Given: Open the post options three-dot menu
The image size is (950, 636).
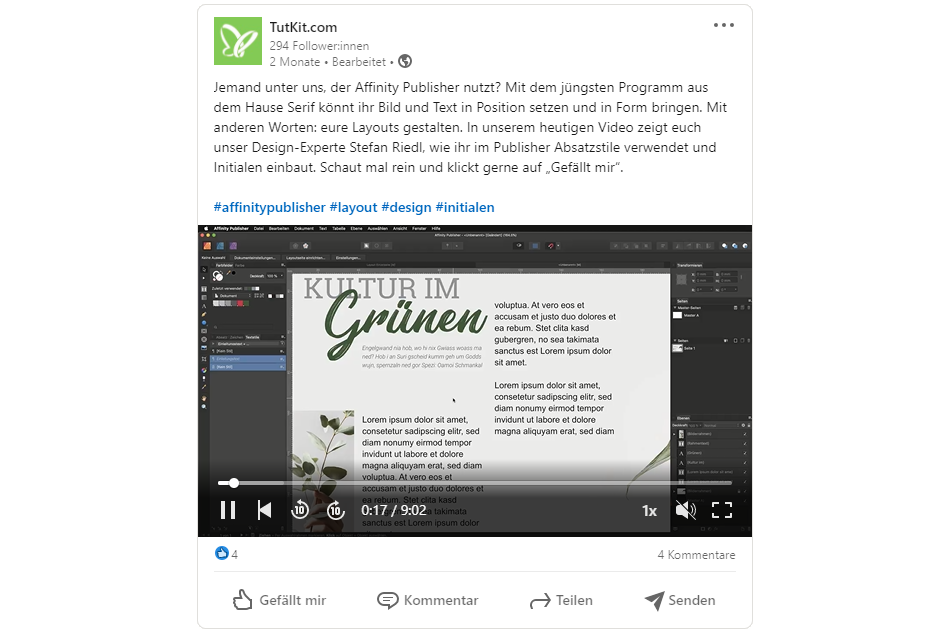Looking at the screenshot, I should click(723, 25).
